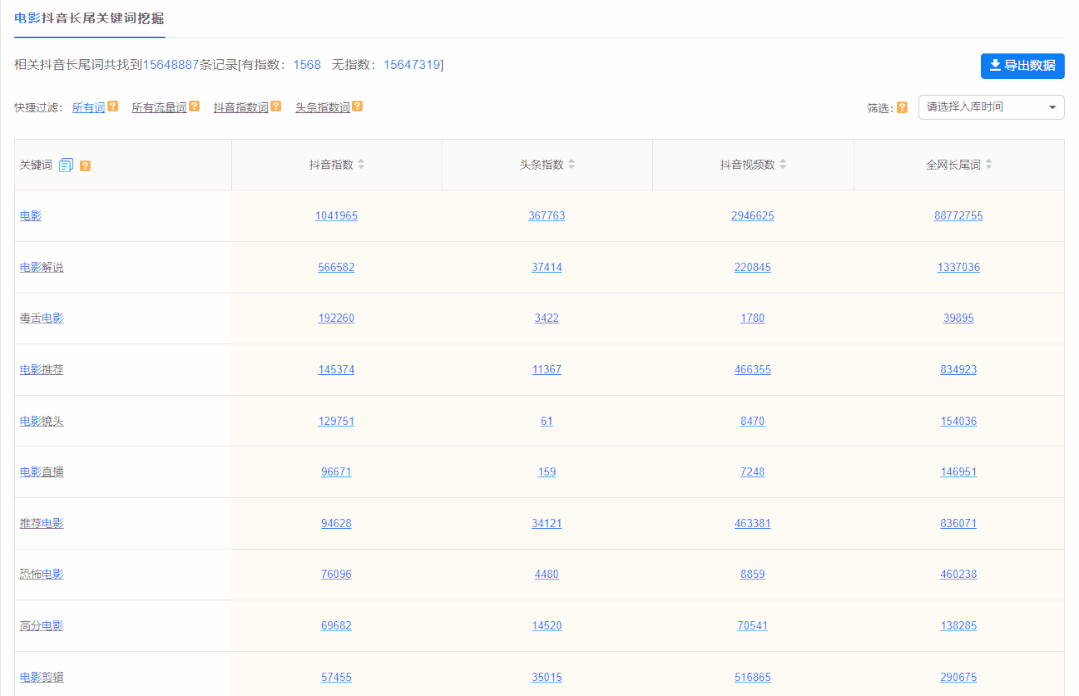
Task: Open the 请选择入库时间 dropdown
Action: 991,107
